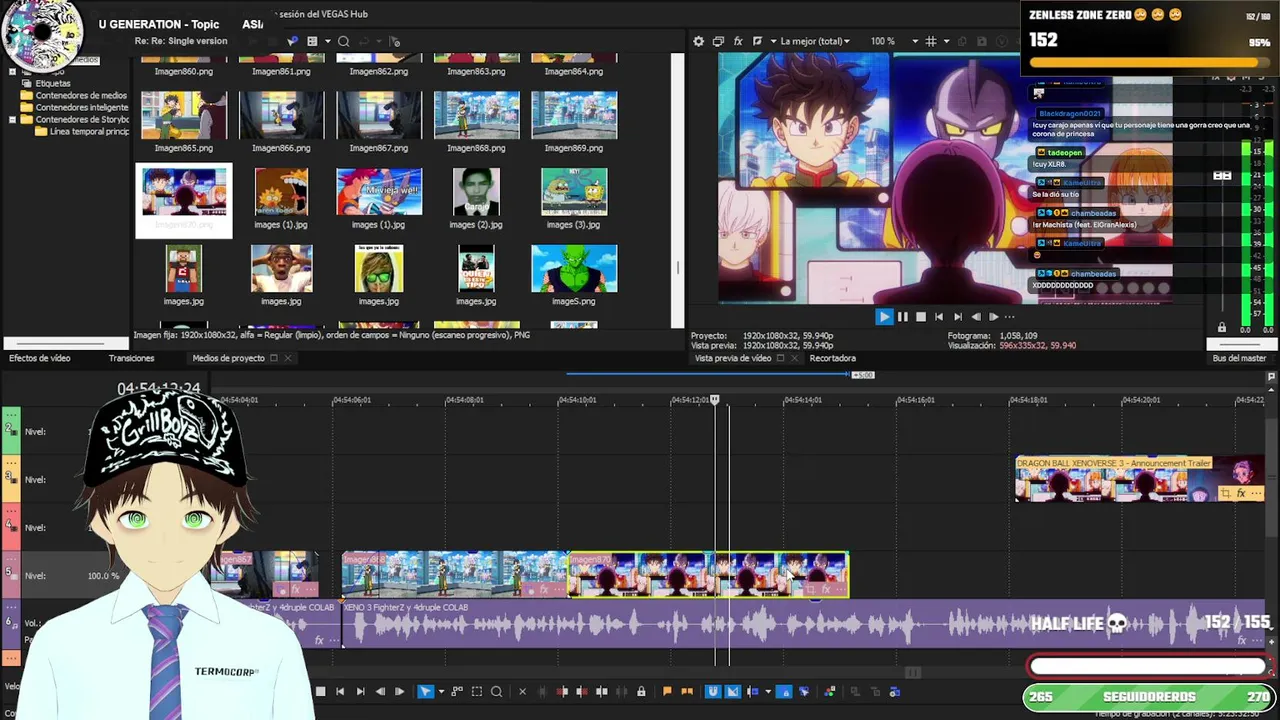Select the Imagen868.png thumbnail
Image resolution: width=1280 pixels, height=720 pixels.
tap(476, 115)
